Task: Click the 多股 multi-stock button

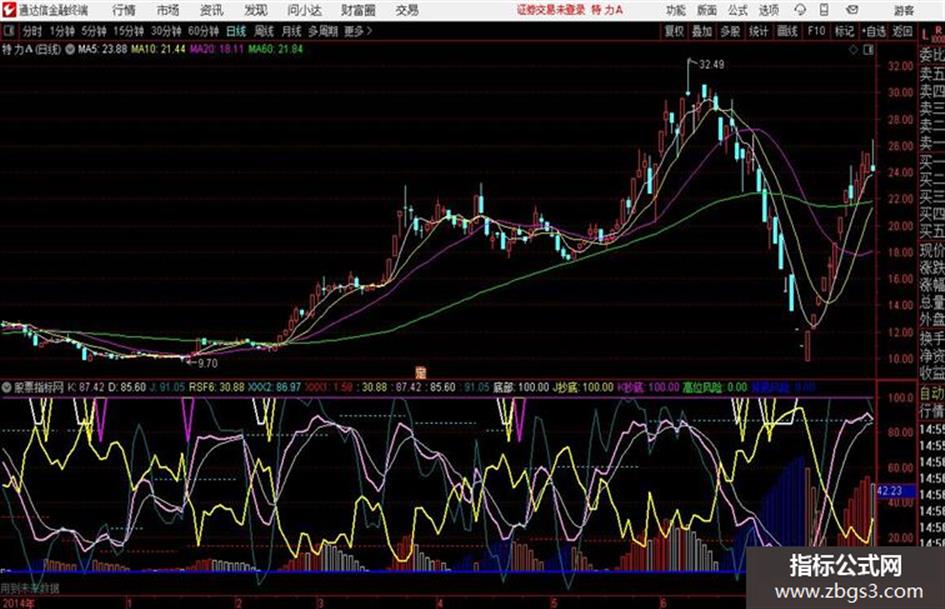Action: click(x=730, y=31)
